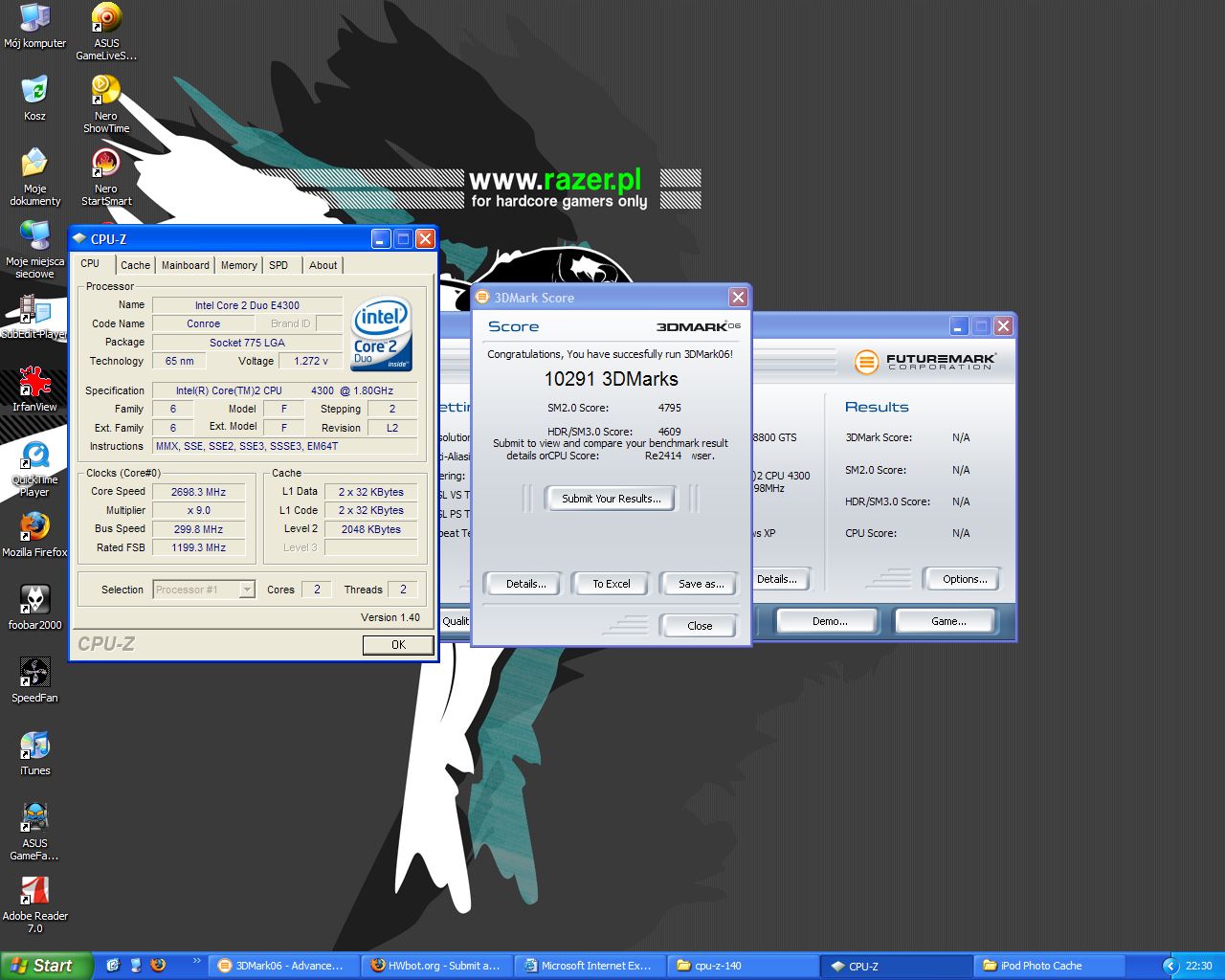Switch to HWbot.org Firefox taskbar item
The height and width of the screenshot is (980, 1225).
pos(438,966)
